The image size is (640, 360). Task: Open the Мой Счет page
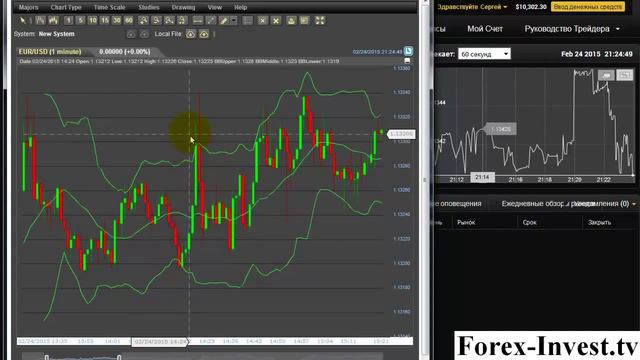[485, 29]
